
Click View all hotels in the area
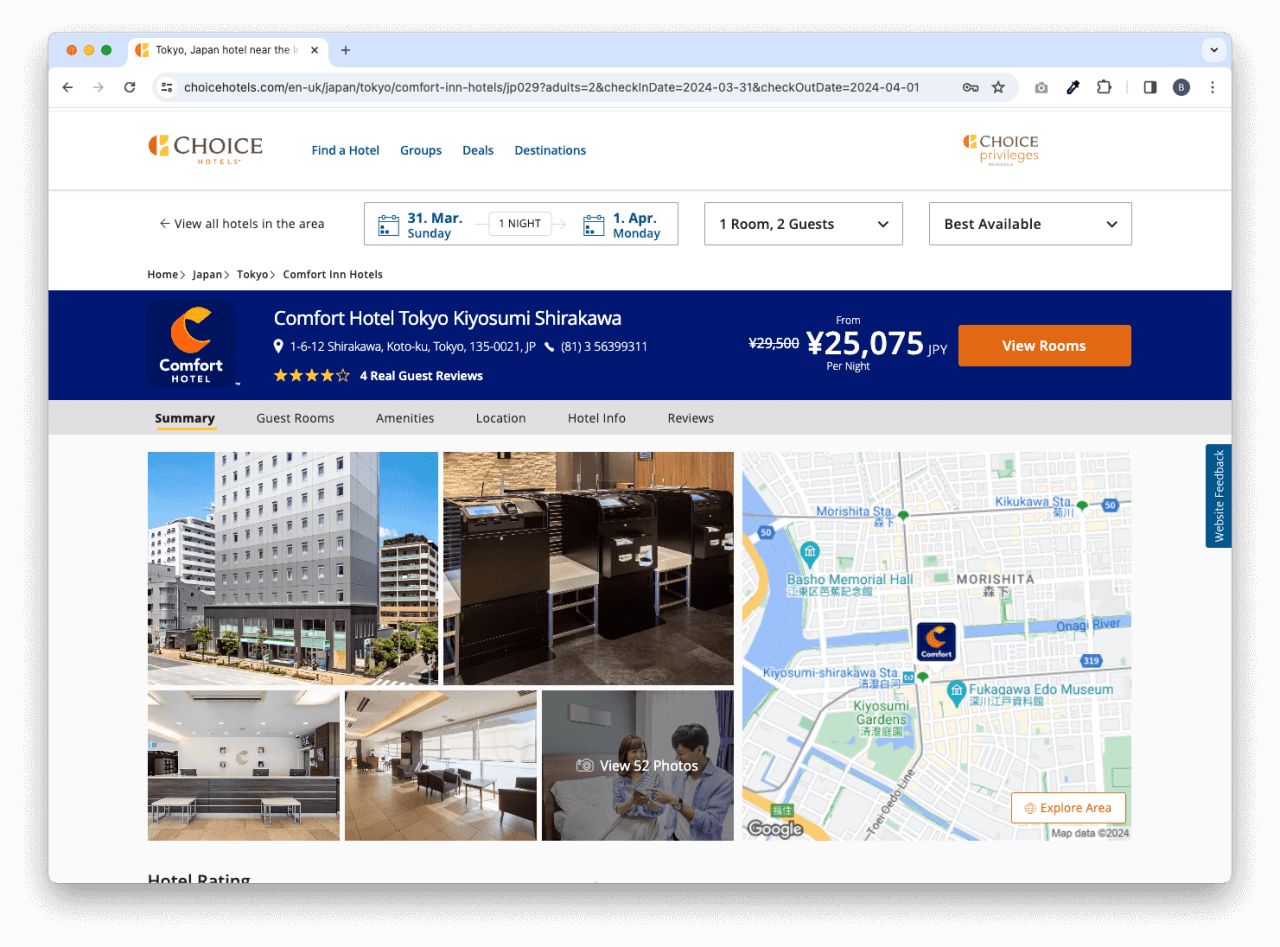(241, 224)
